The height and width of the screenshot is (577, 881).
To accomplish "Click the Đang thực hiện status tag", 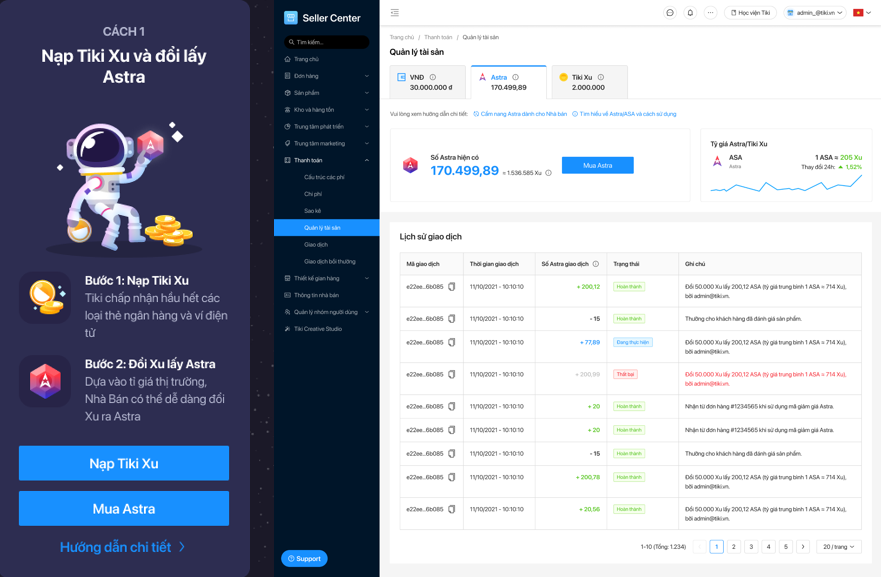I will (633, 342).
